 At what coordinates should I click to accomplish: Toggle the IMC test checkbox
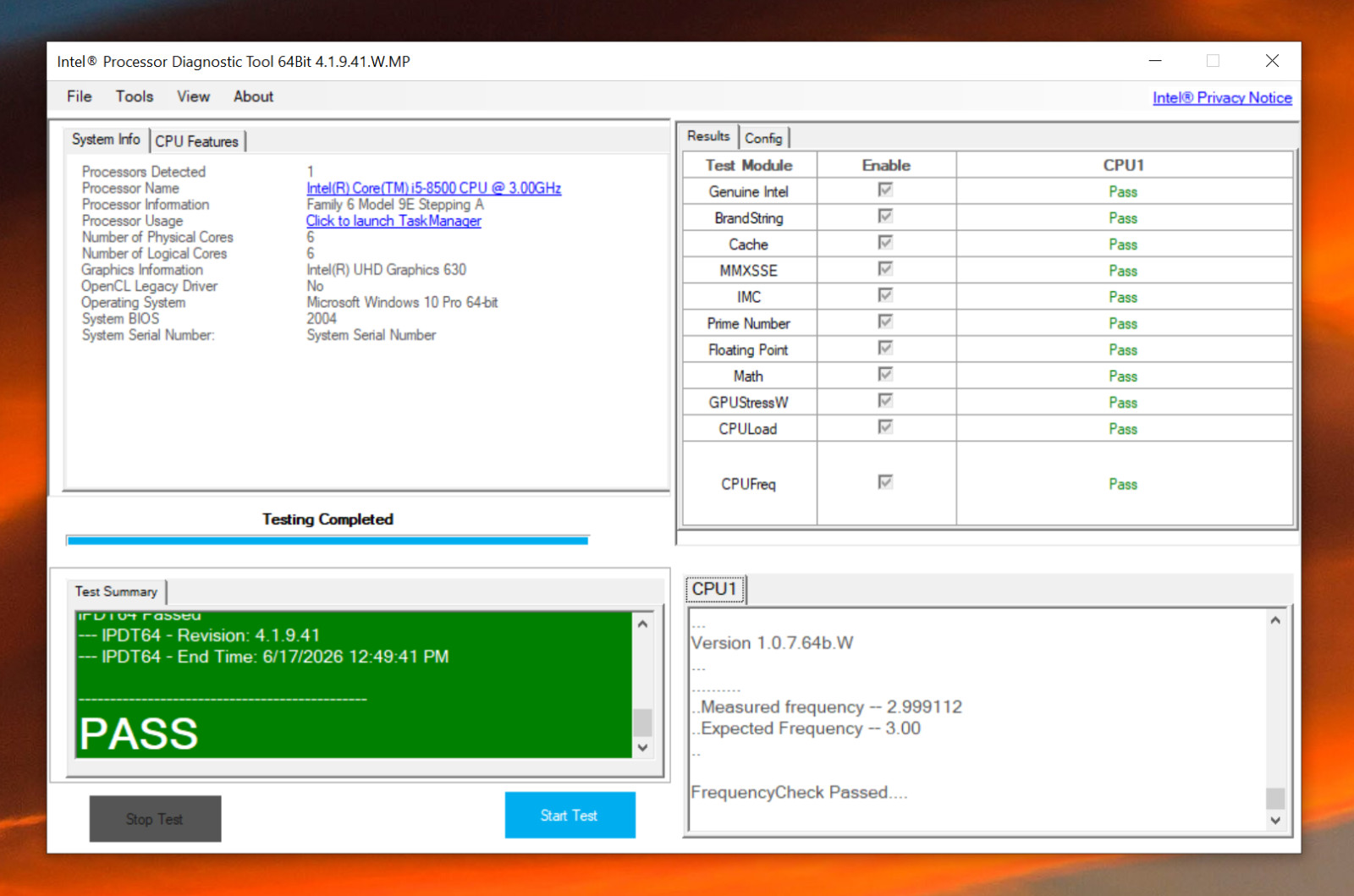pos(885,294)
